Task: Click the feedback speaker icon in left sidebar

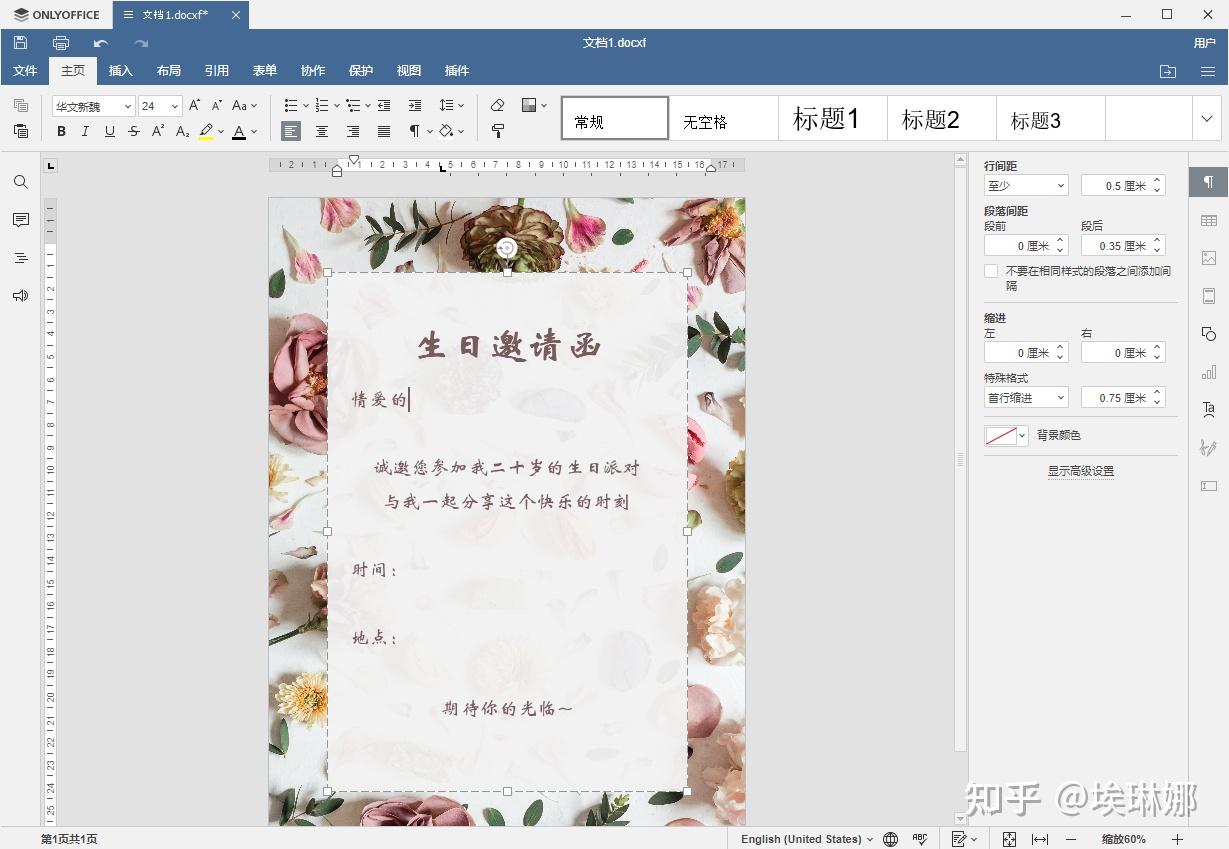Action: [20, 295]
